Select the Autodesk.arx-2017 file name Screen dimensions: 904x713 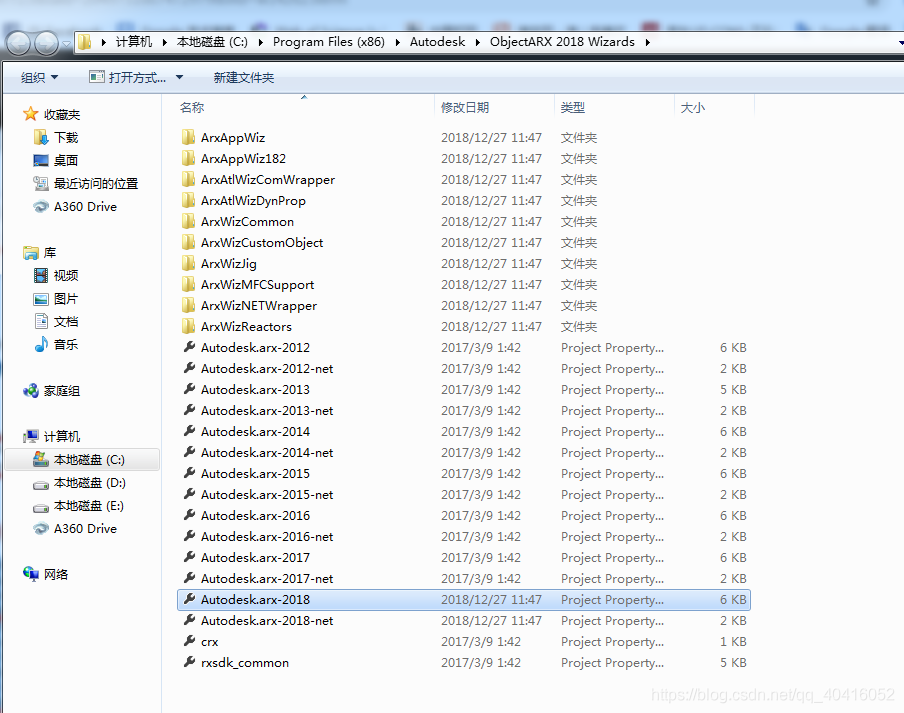(255, 558)
